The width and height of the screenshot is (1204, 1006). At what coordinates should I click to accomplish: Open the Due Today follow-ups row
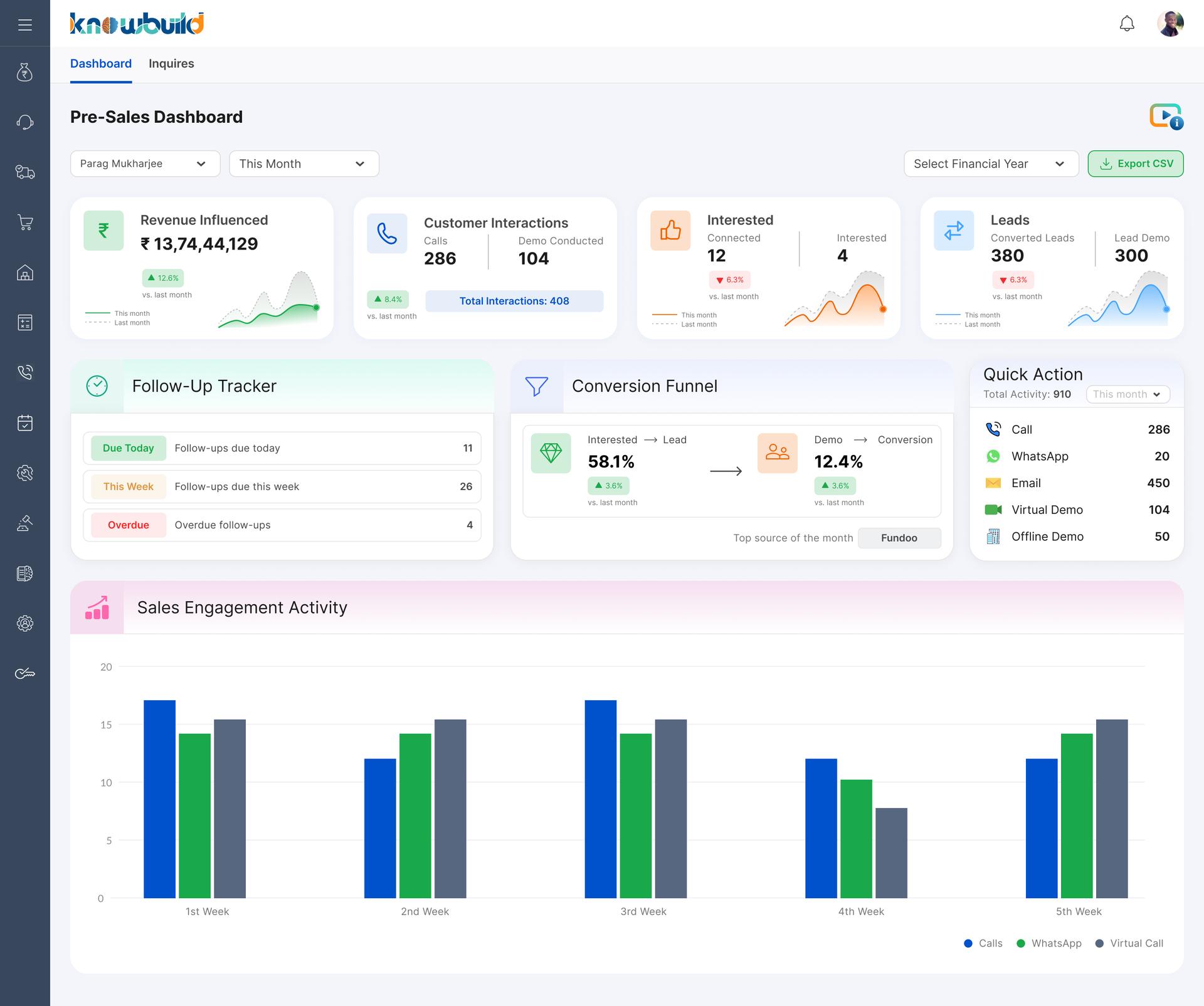point(282,448)
